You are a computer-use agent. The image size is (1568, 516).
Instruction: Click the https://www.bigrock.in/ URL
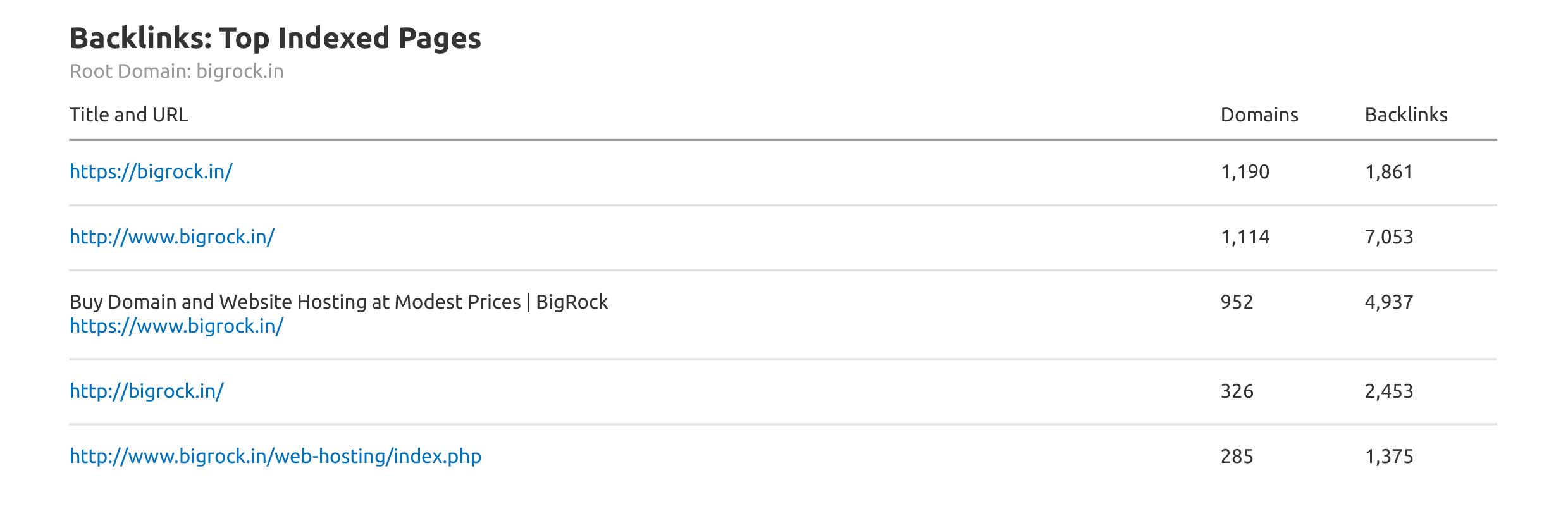pos(176,326)
